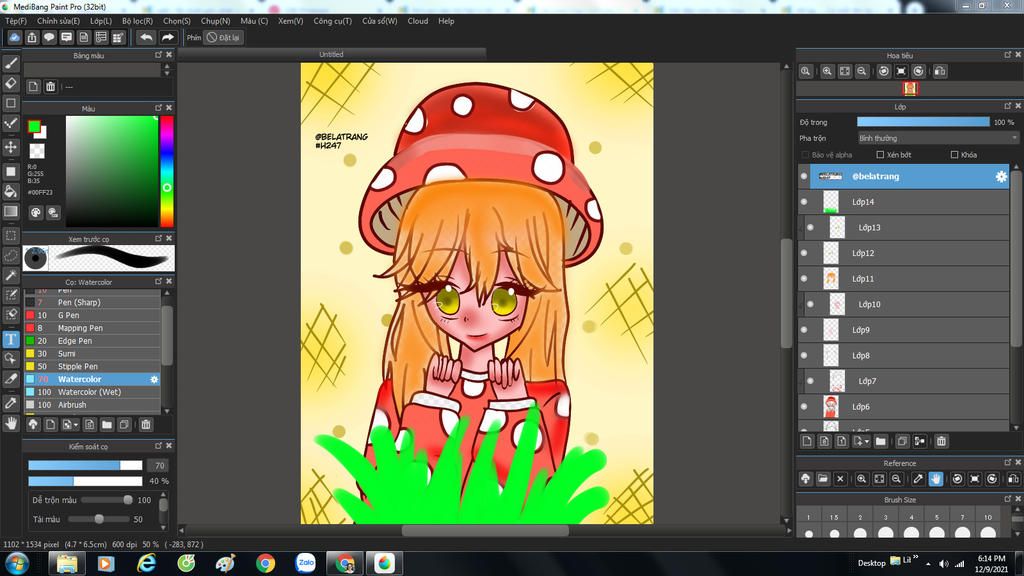1024x576 pixels.
Task: Select the Edge Pen brush
Action: click(92, 341)
